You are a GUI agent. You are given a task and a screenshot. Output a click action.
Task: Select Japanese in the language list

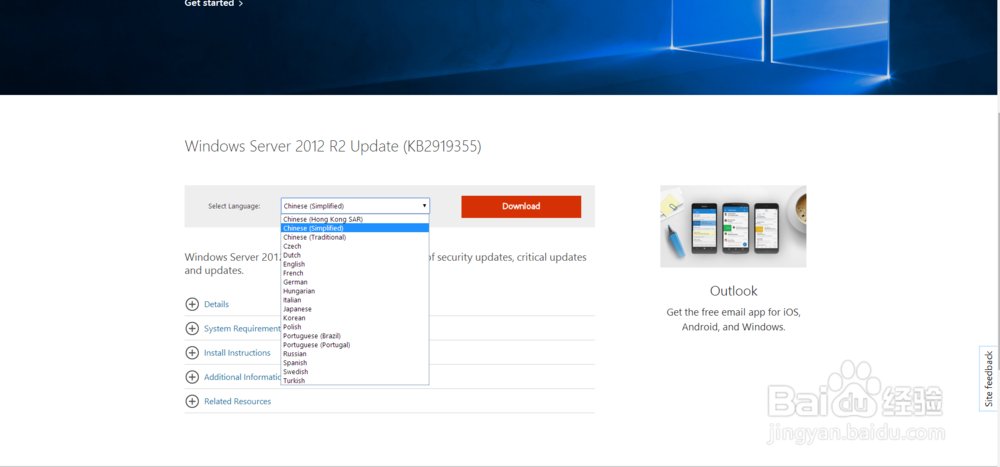[x=355, y=309]
